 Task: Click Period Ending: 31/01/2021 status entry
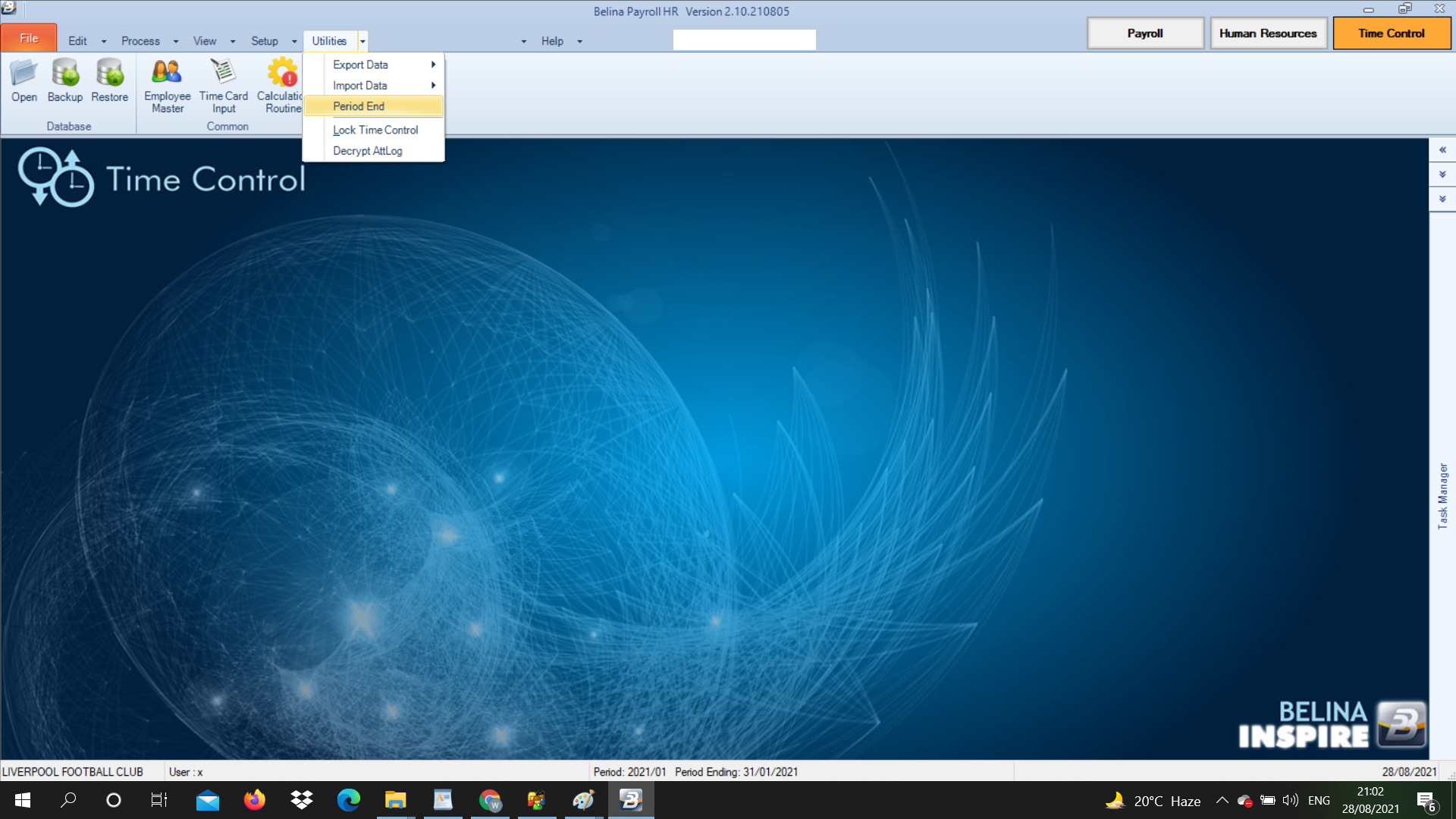click(x=736, y=772)
